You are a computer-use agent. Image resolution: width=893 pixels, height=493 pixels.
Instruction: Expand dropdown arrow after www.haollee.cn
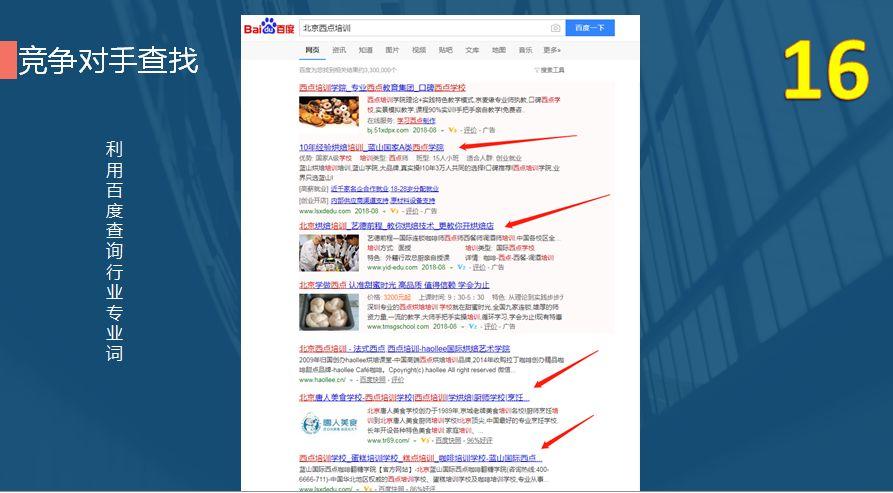(x=351, y=380)
